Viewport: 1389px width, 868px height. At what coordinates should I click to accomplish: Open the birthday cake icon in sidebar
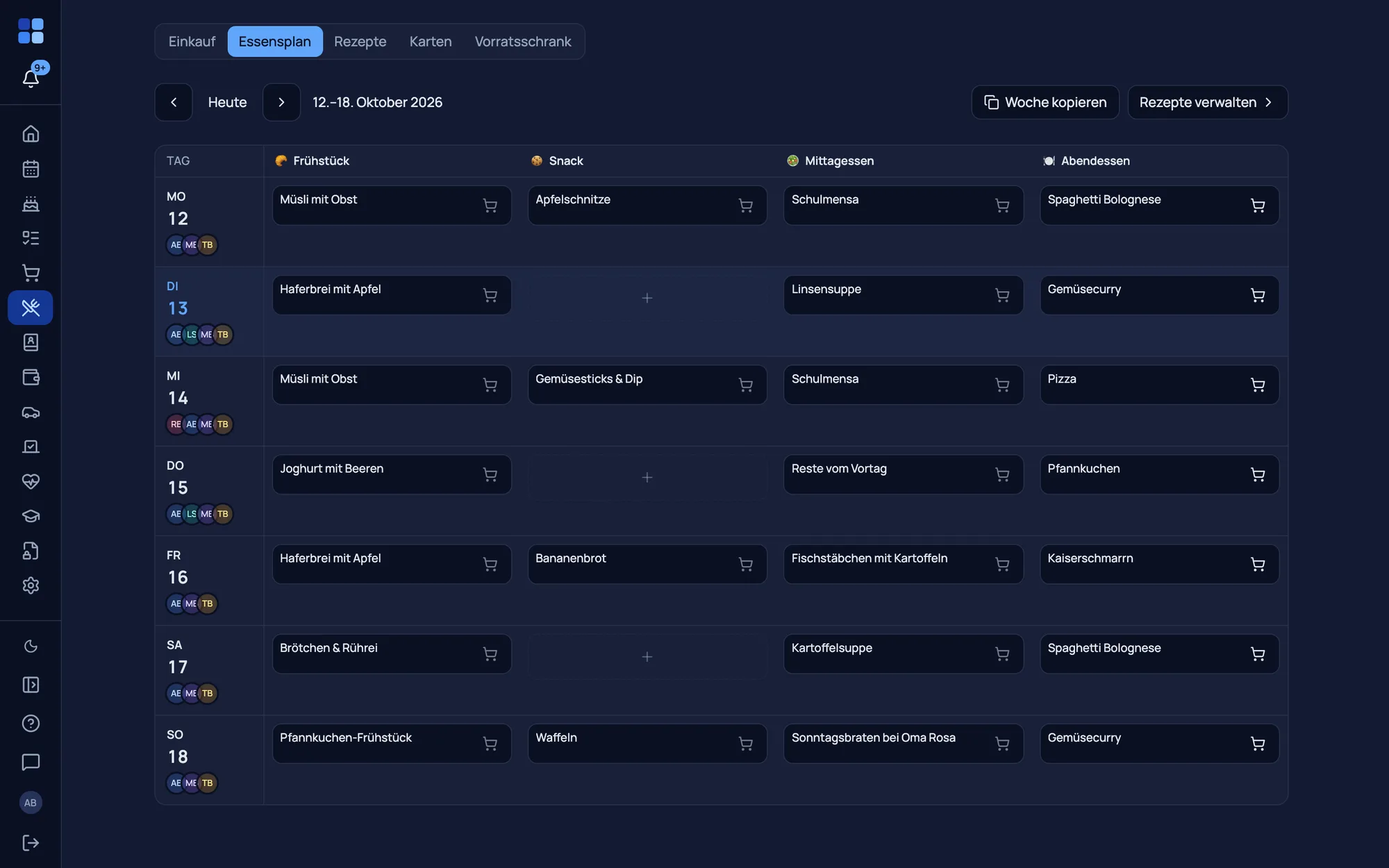point(31,203)
